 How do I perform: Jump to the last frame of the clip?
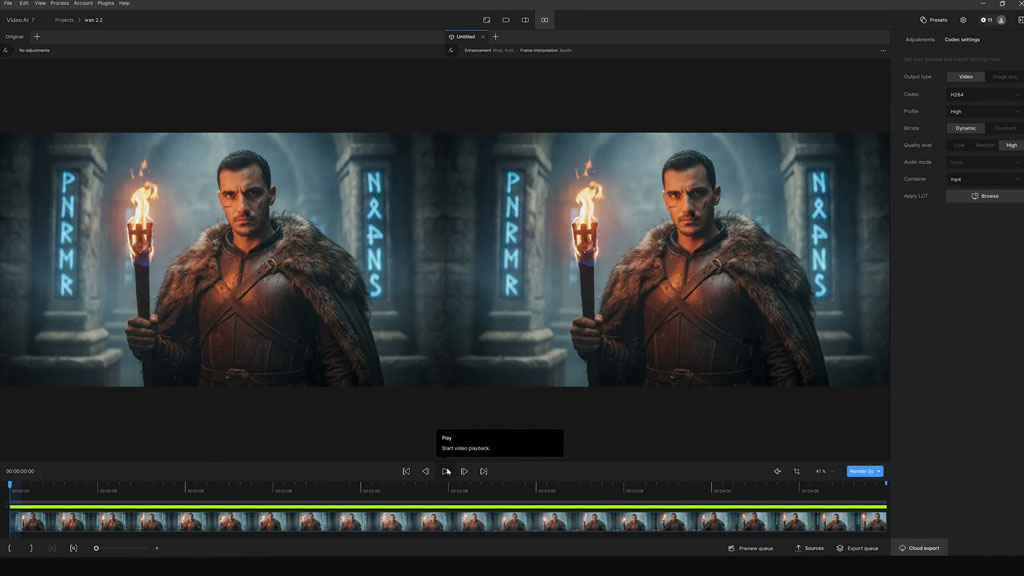click(x=483, y=471)
